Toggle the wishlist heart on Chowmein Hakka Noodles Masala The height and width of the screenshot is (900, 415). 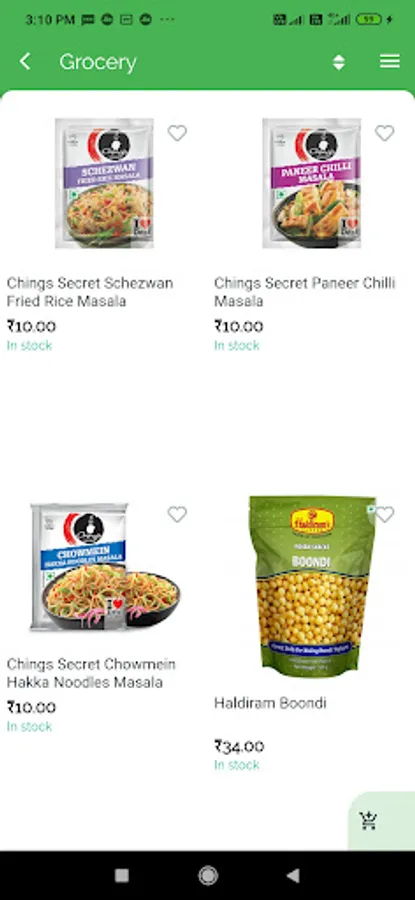[x=177, y=514]
